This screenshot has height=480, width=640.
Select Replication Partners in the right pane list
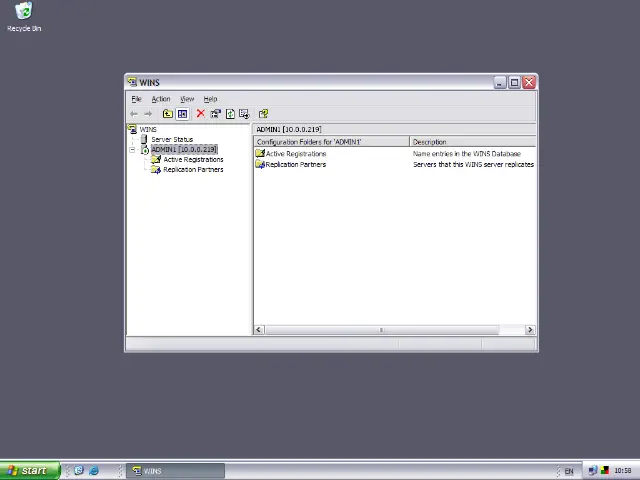296,164
